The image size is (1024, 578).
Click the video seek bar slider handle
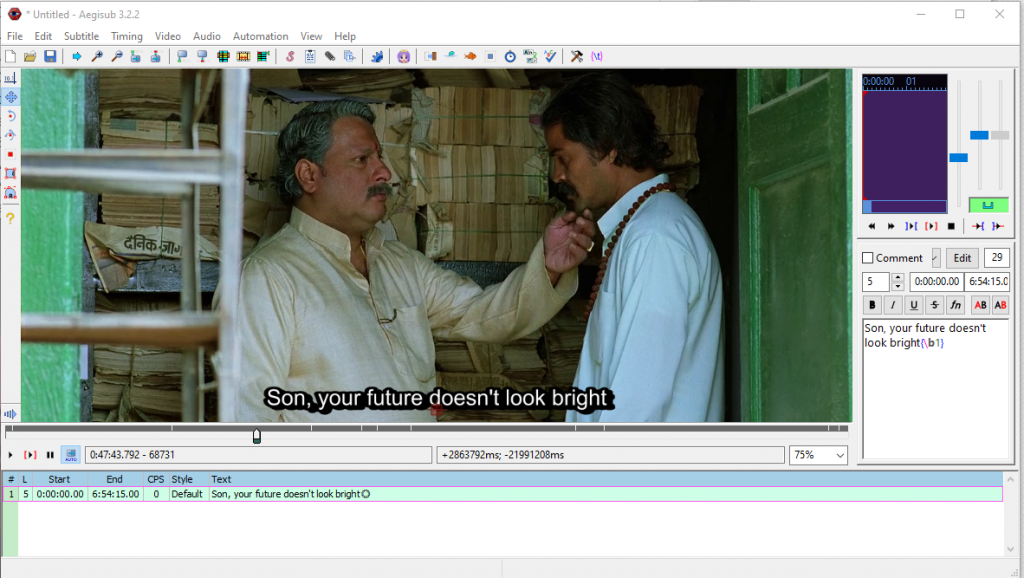257,435
